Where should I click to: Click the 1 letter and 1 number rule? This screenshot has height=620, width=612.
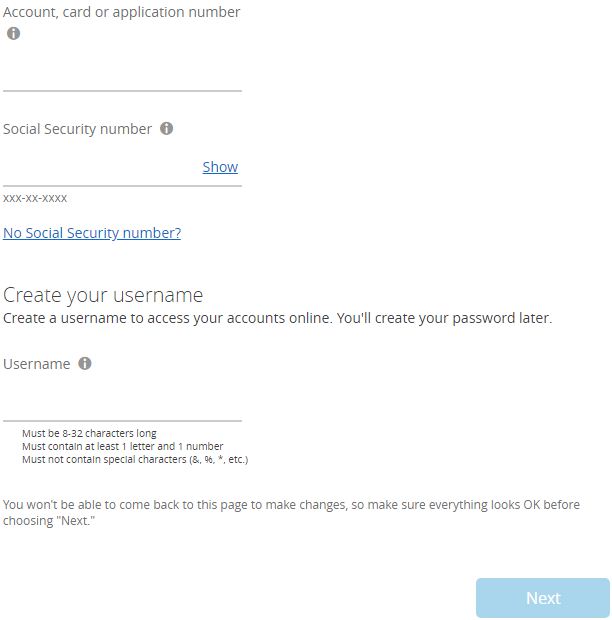tap(123, 446)
